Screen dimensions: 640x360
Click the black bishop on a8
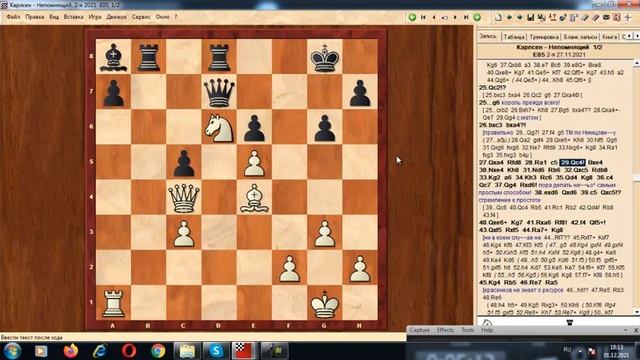[x=113, y=58]
